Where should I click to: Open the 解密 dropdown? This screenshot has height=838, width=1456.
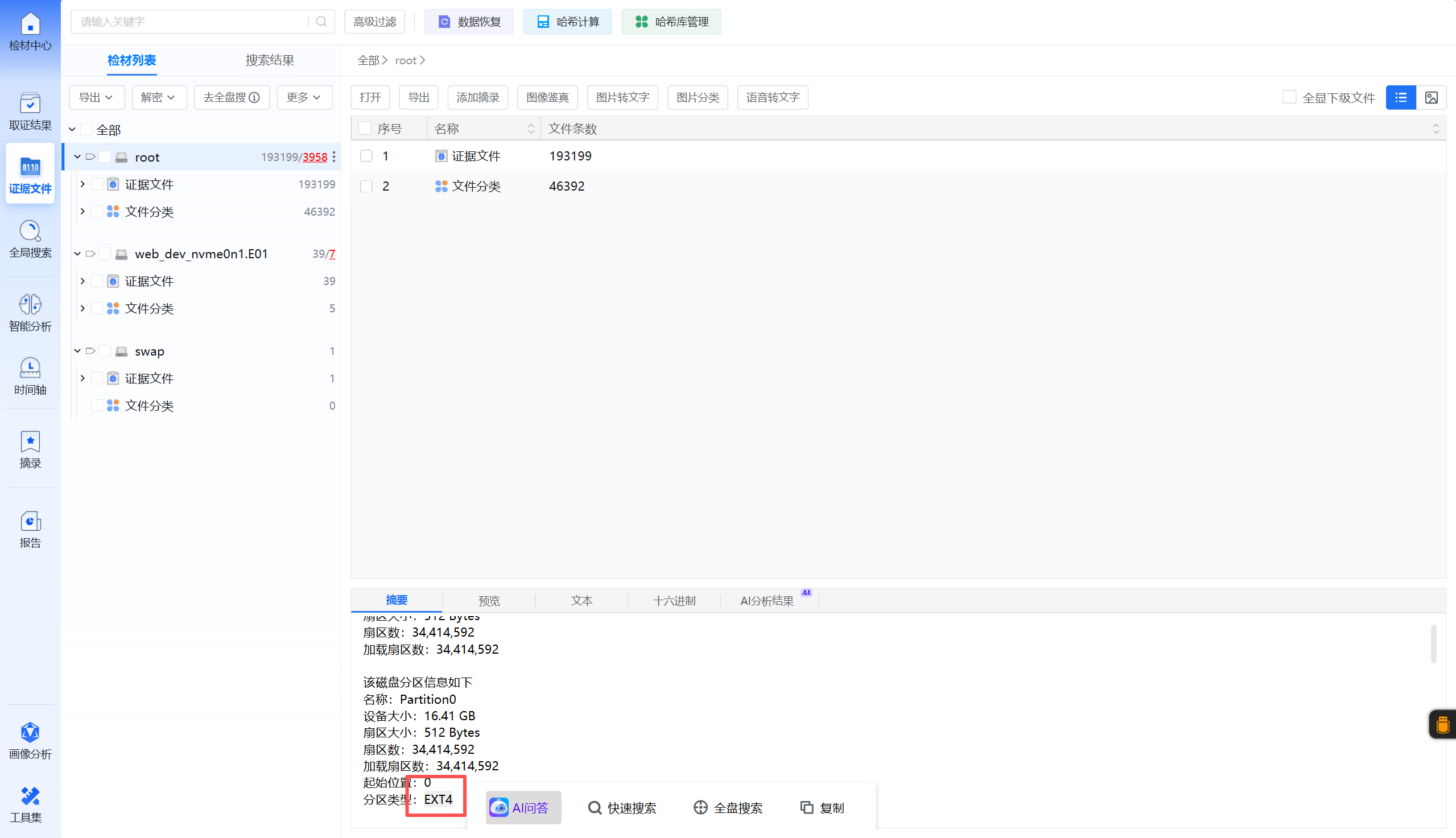click(159, 97)
